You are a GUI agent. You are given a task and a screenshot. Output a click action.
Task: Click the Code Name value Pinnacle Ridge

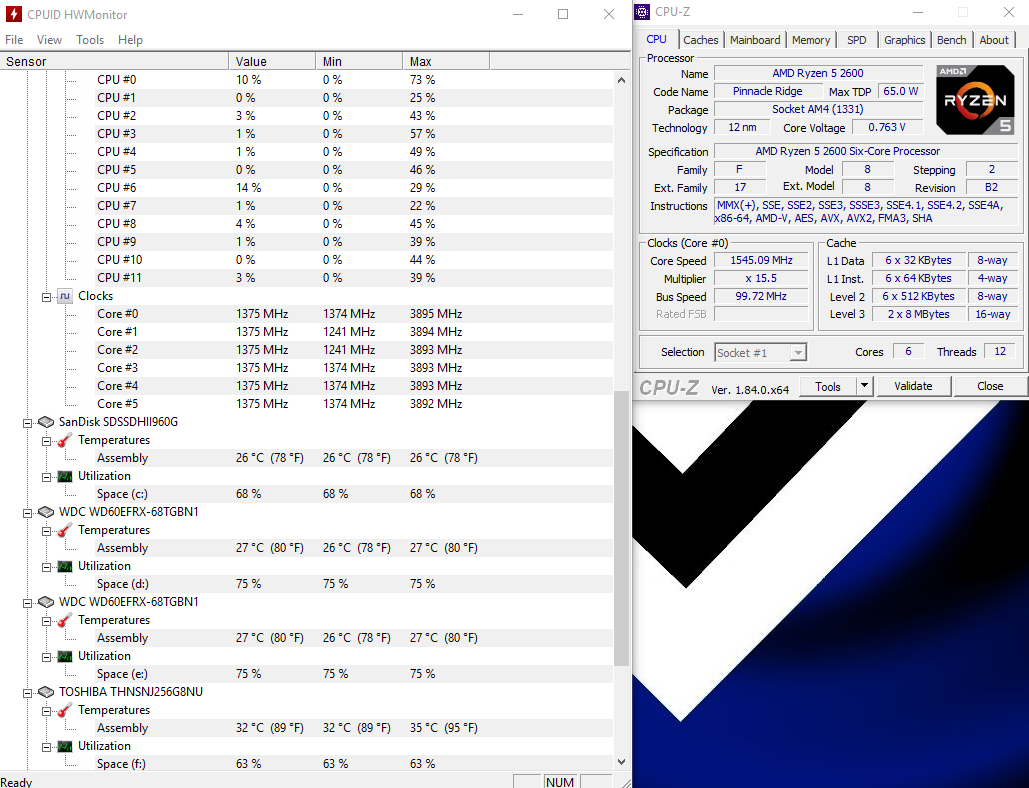pos(767,91)
